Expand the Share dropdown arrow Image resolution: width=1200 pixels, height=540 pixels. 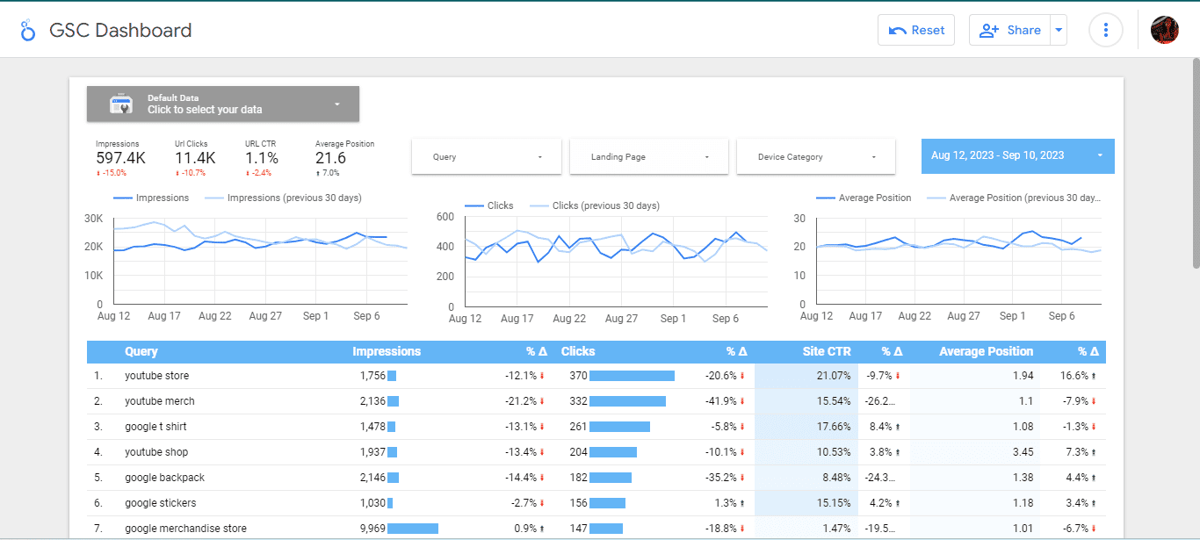click(1058, 30)
